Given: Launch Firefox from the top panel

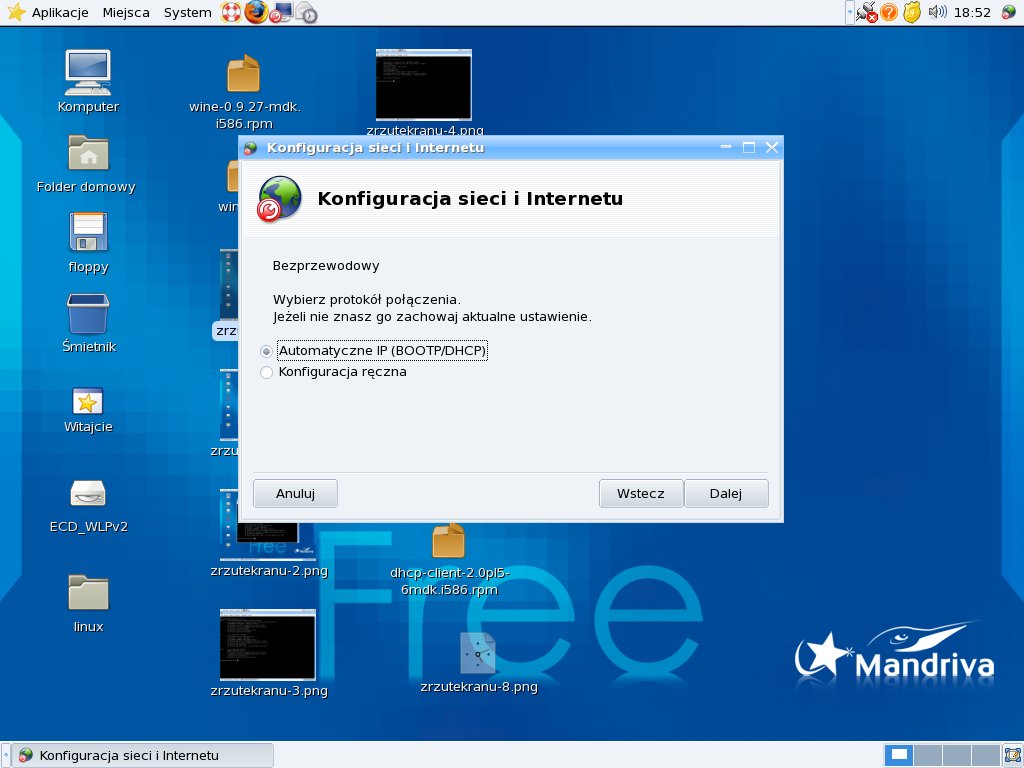Looking at the screenshot, I should pos(256,13).
